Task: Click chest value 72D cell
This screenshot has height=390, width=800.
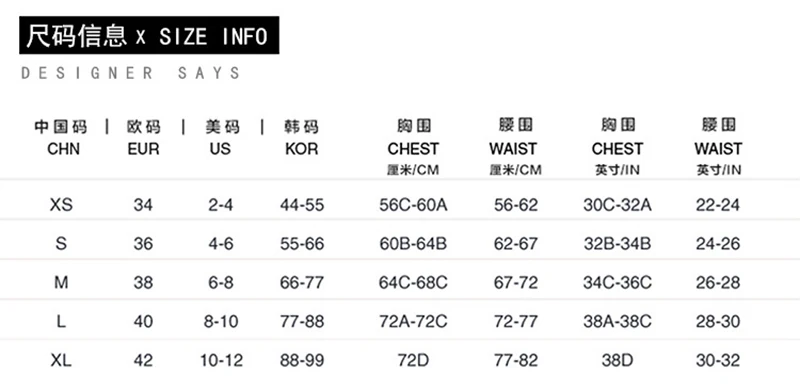Action: coord(413,360)
